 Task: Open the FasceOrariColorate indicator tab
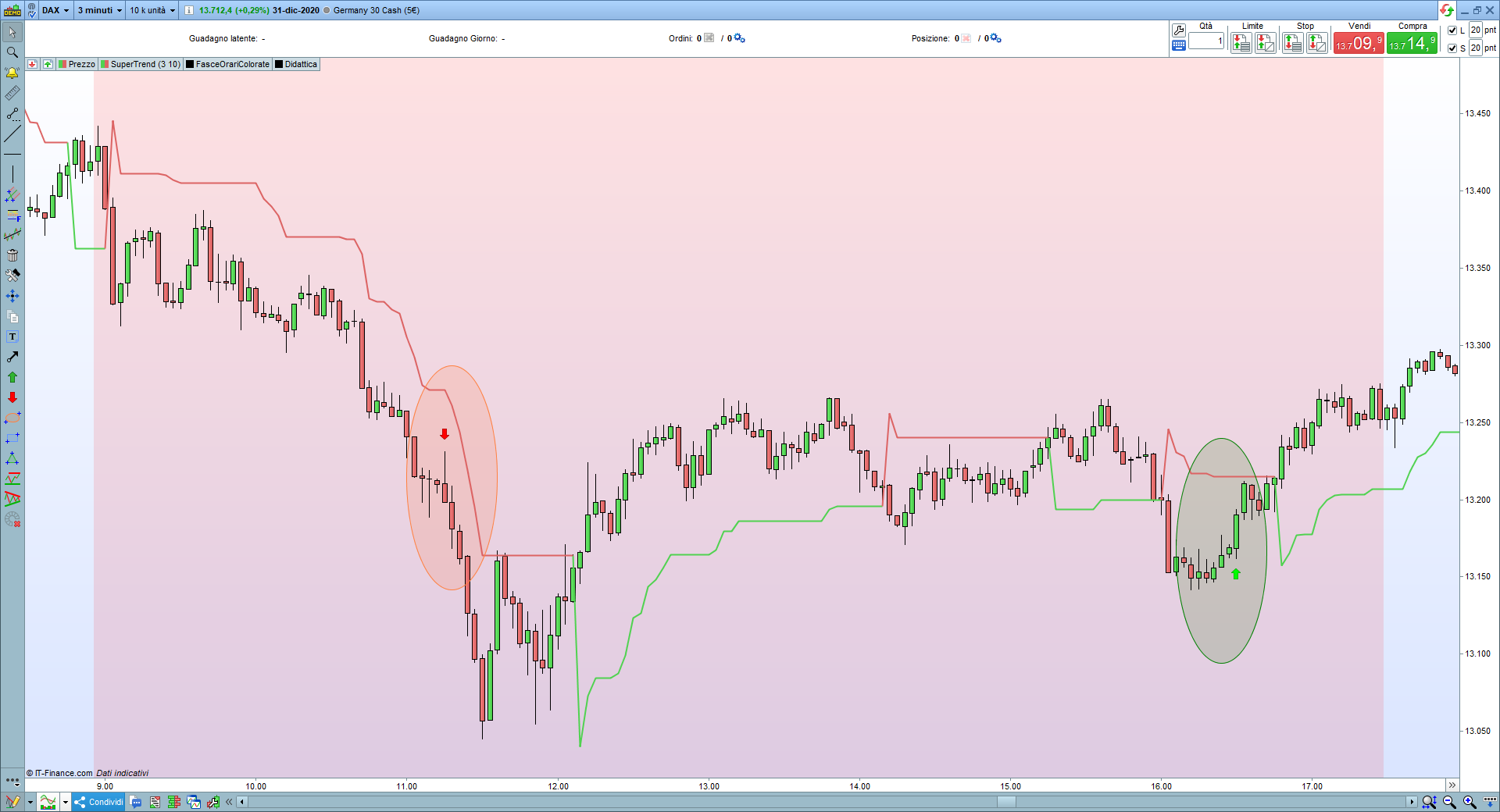pyautogui.click(x=227, y=64)
